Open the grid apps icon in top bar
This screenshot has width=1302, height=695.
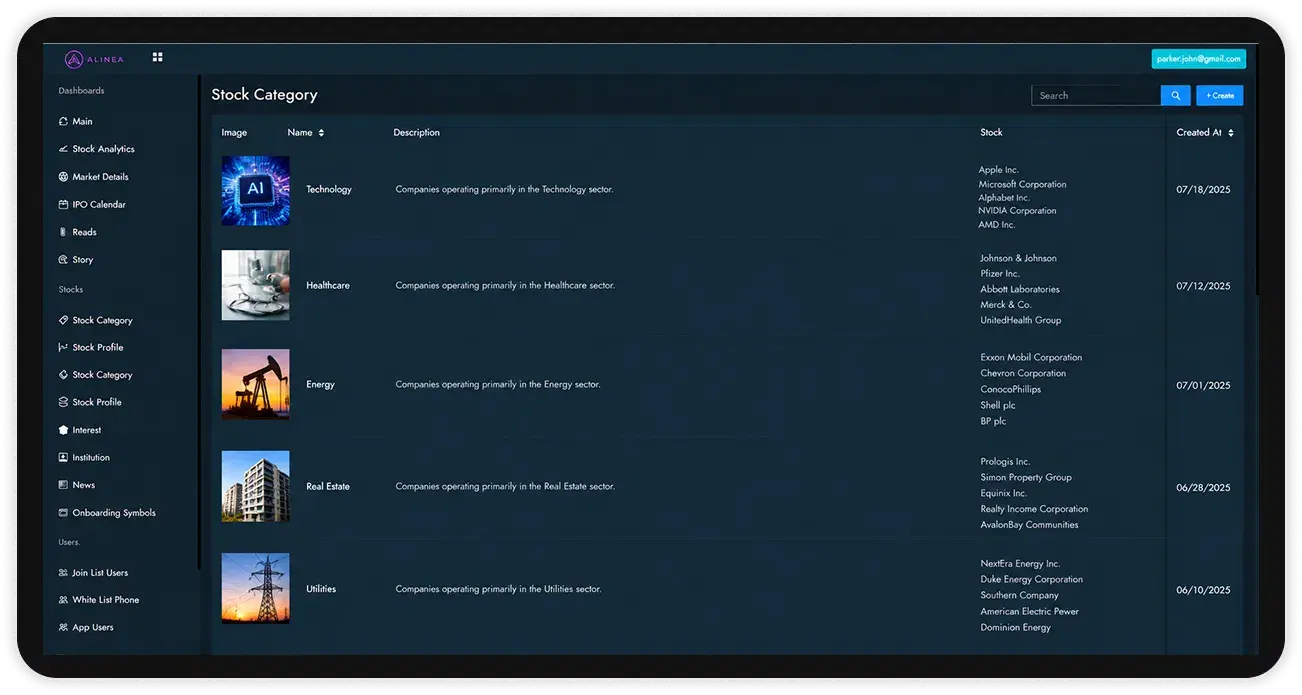tap(157, 57)
